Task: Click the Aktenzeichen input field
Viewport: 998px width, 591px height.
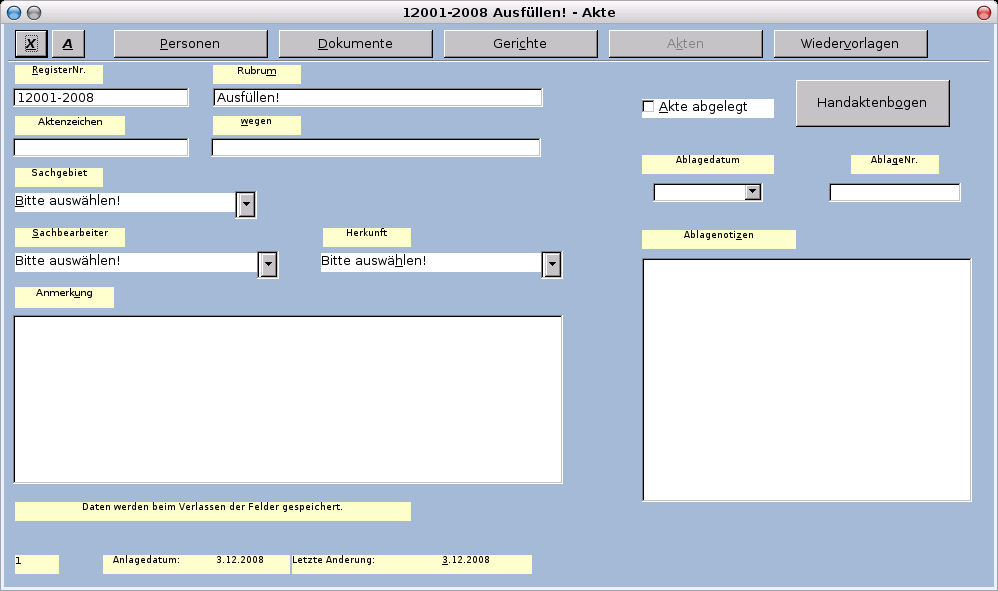Action: click(101, 148)
